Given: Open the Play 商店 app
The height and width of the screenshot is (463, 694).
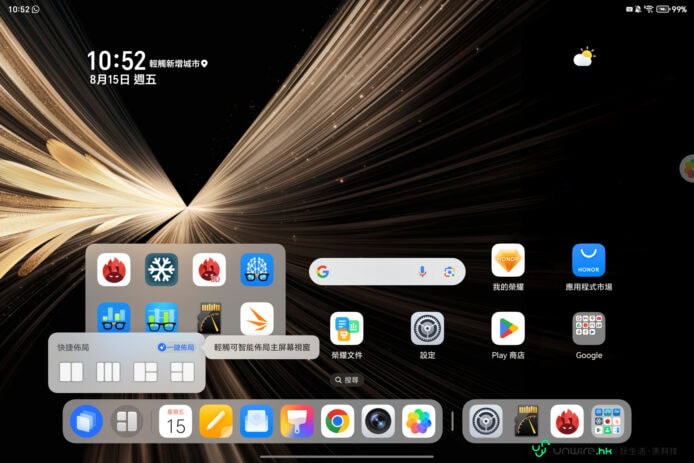Looking at the screenshot, I should pos(508,329).
